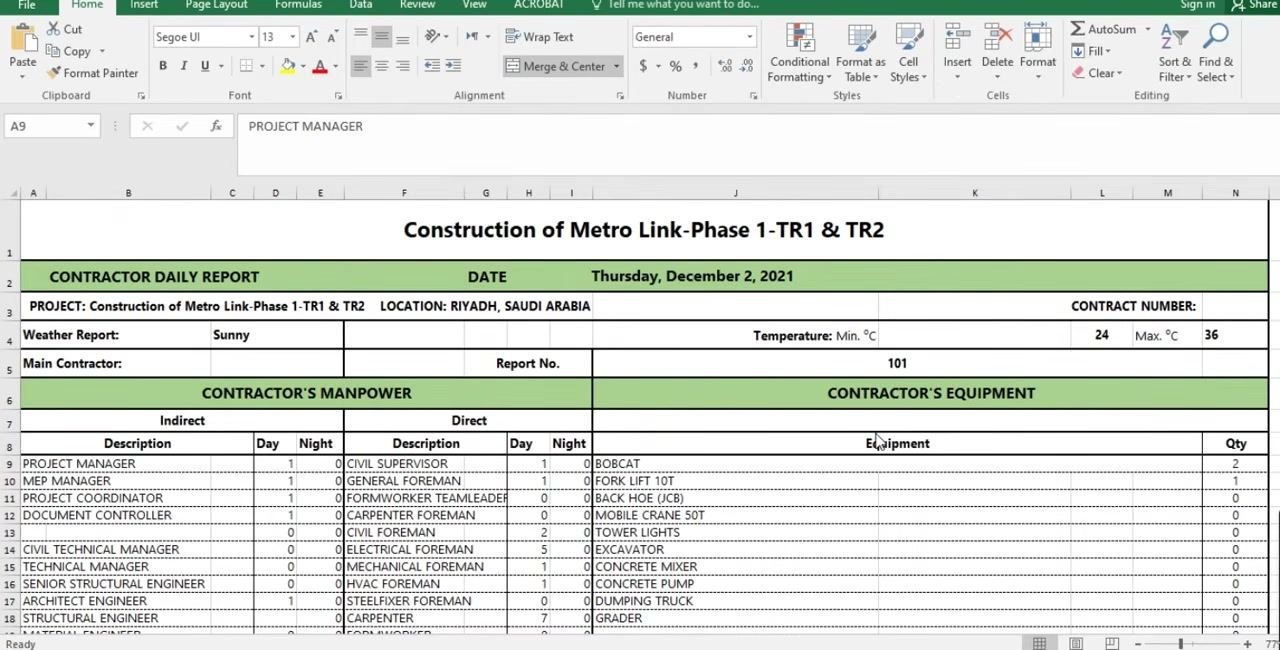Increase the cell indent
Screen dimensions: 1280x650
453,66
